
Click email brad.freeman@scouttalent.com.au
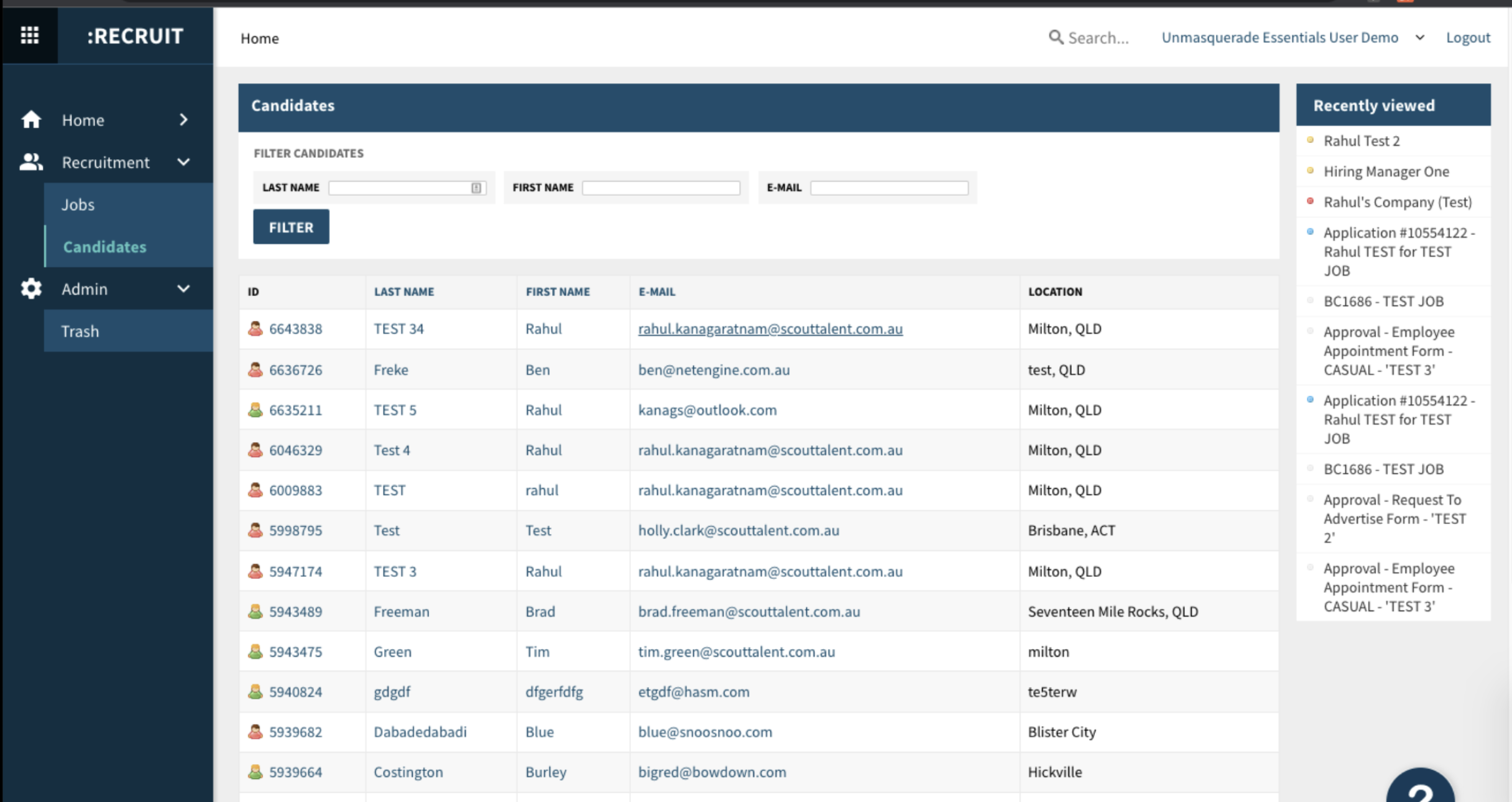pyautogui.click(x=749, y=612)
